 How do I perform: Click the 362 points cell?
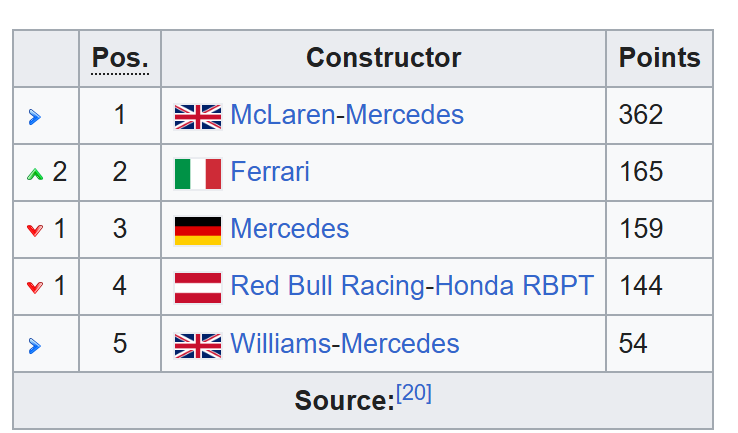pos(659,115)
